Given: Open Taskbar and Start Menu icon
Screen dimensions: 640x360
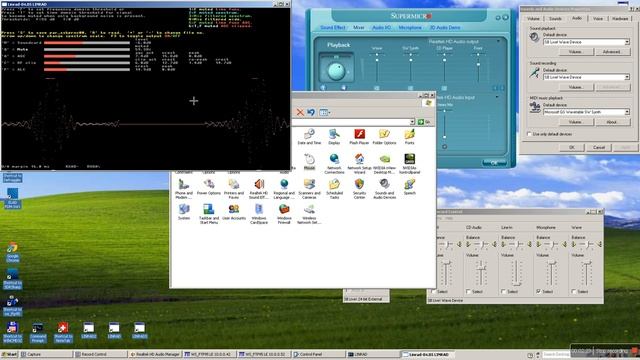Looking at the screenshot, I should [209, 214].
